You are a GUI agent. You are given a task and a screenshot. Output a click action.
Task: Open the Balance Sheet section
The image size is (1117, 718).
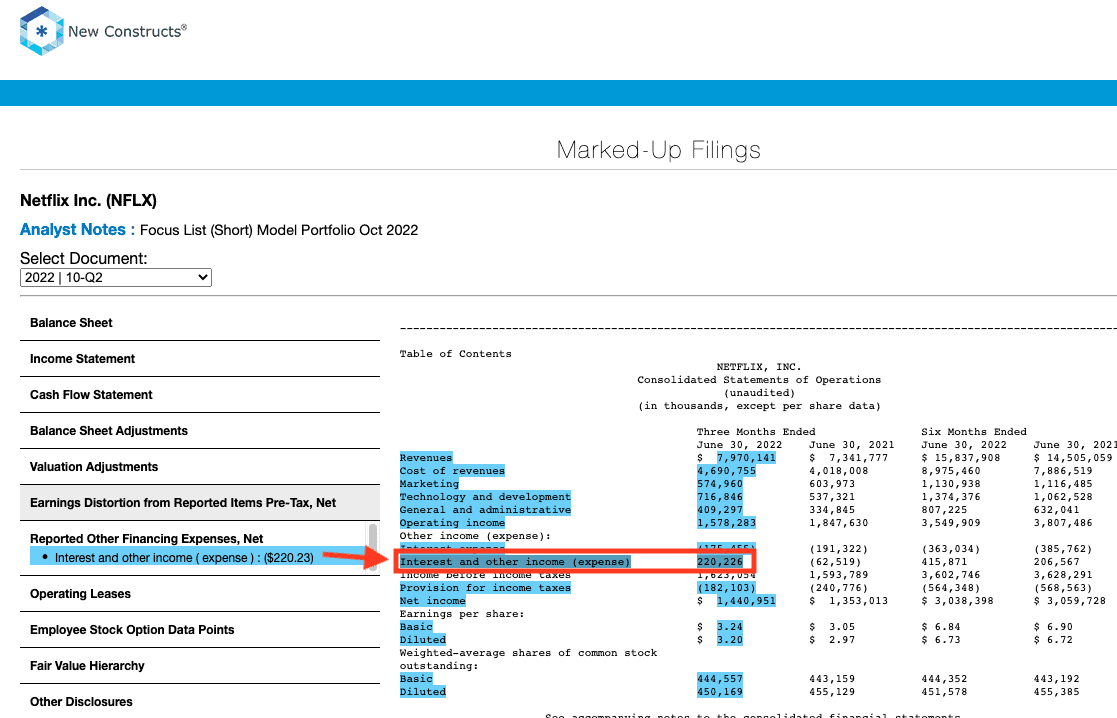pyautogui.click(x=199, y=323)
